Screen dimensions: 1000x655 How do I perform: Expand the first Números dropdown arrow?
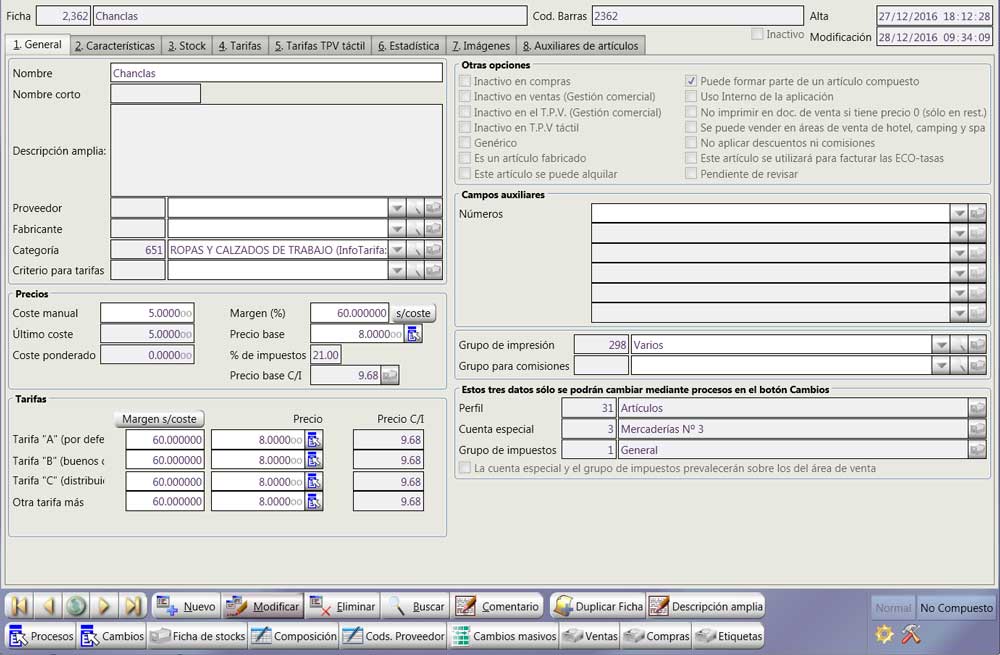tap(959, 214)
